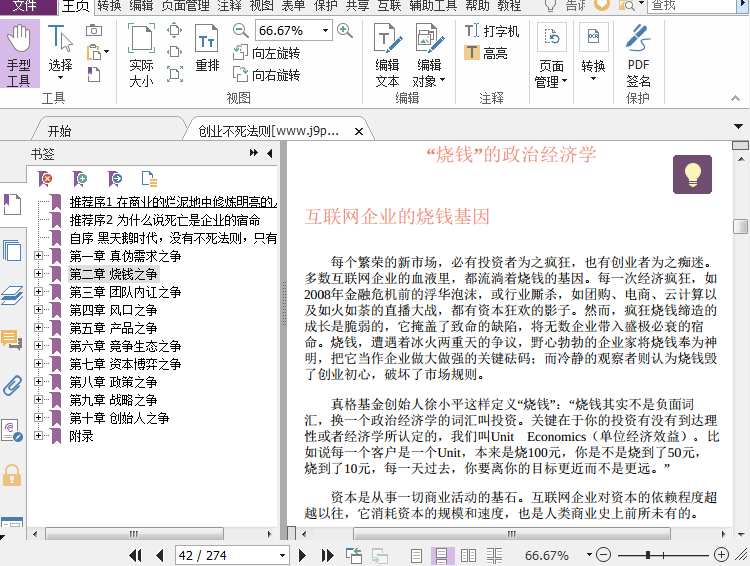Open the Pages thumbnail sidebar icon
The height and width of the screenshot is (566, 750).
point(12,251)
